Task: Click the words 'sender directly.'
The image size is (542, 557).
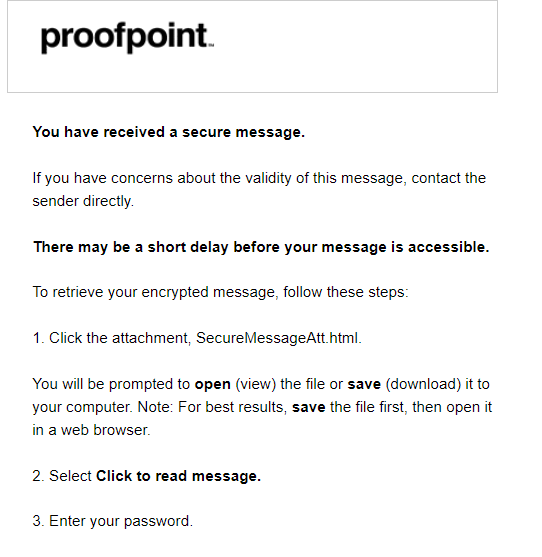Action: click(83, 201)
